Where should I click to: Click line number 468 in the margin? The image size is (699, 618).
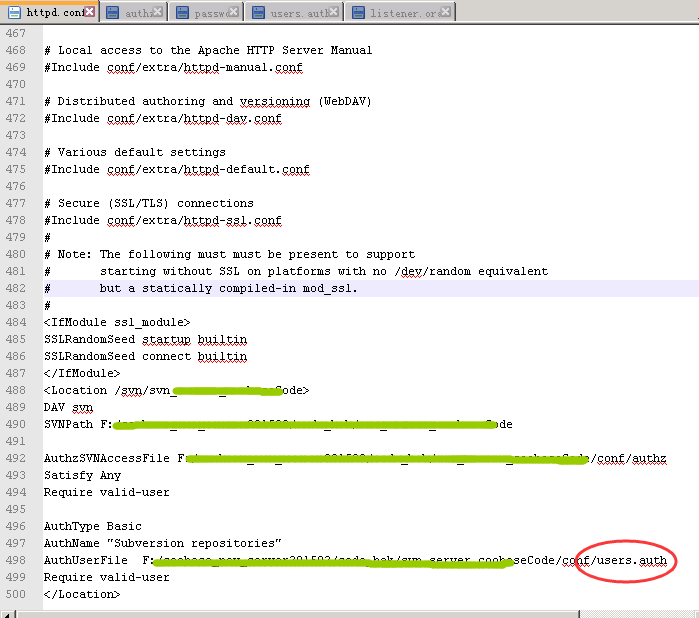[x=16, y=50]
